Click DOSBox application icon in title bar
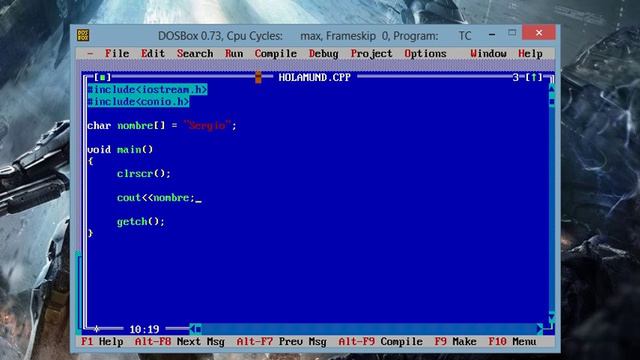 [83, 35]
